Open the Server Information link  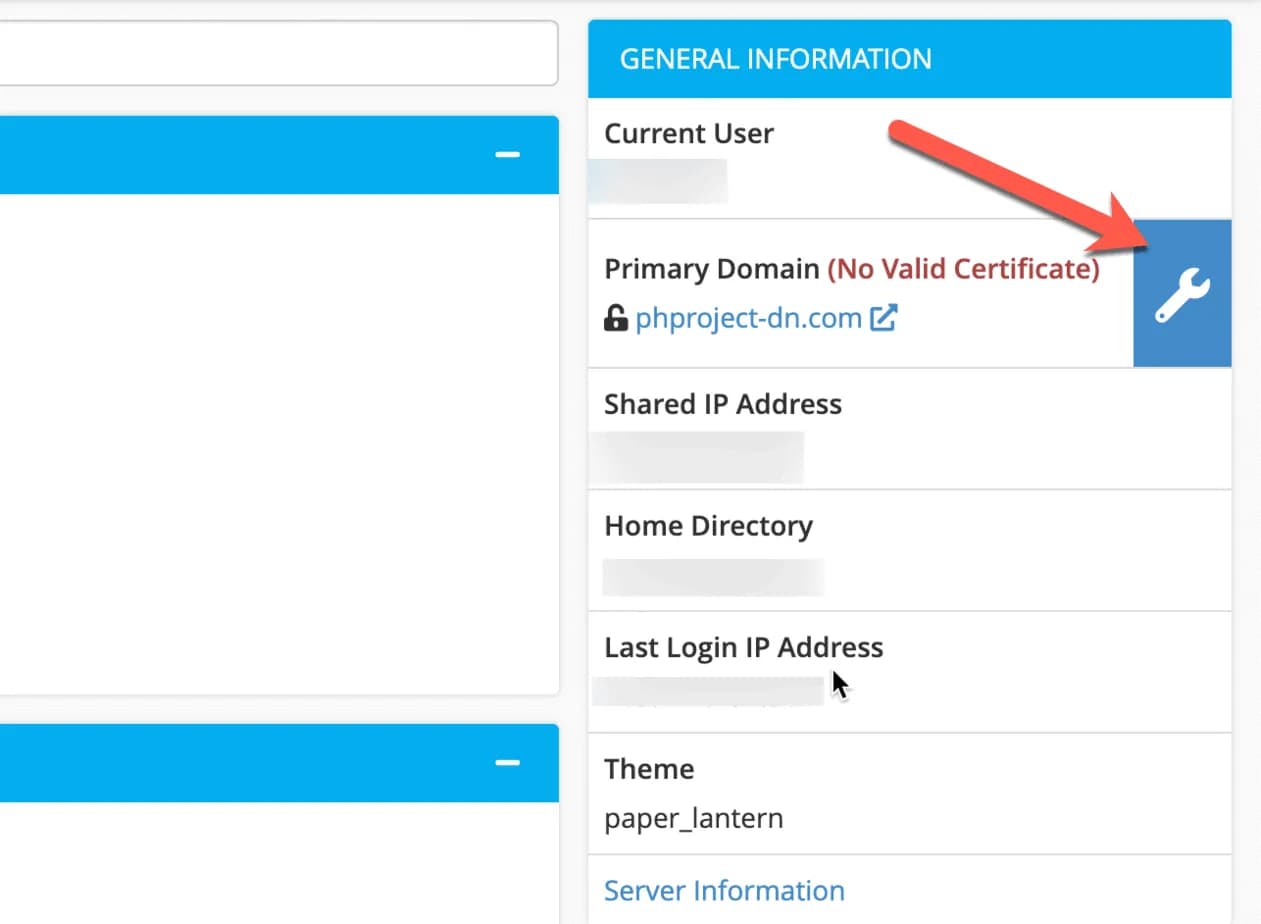(724, 890)
